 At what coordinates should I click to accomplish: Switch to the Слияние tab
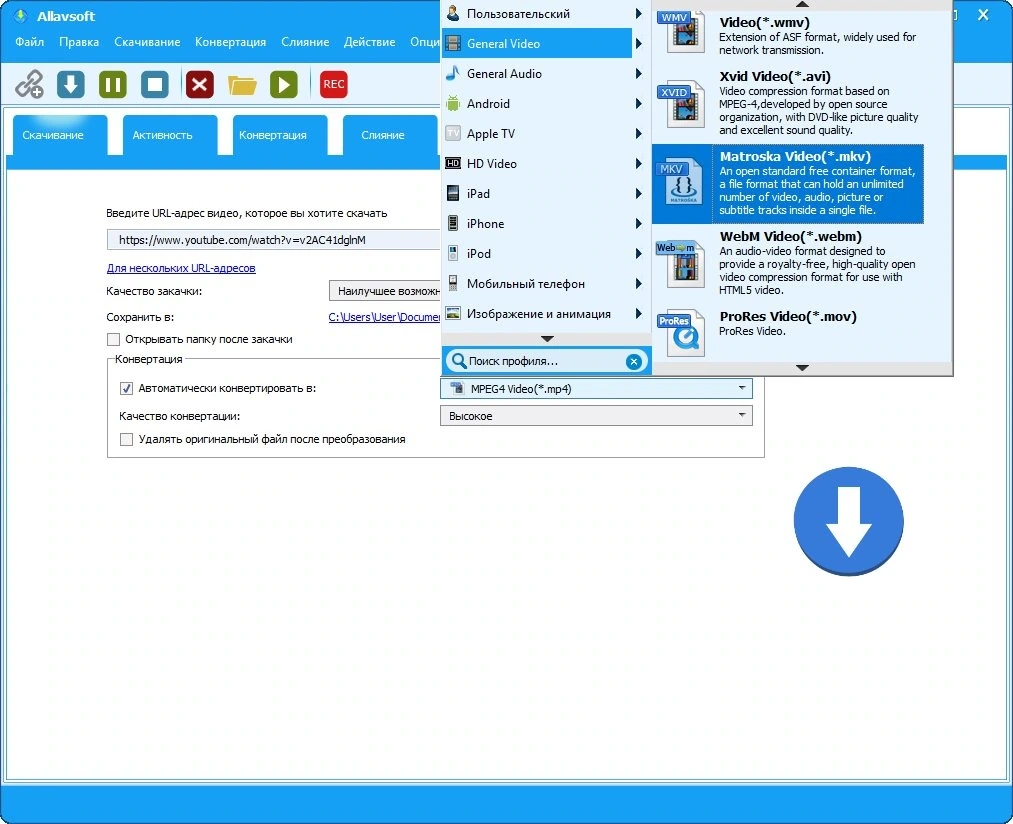coord(390,135)
